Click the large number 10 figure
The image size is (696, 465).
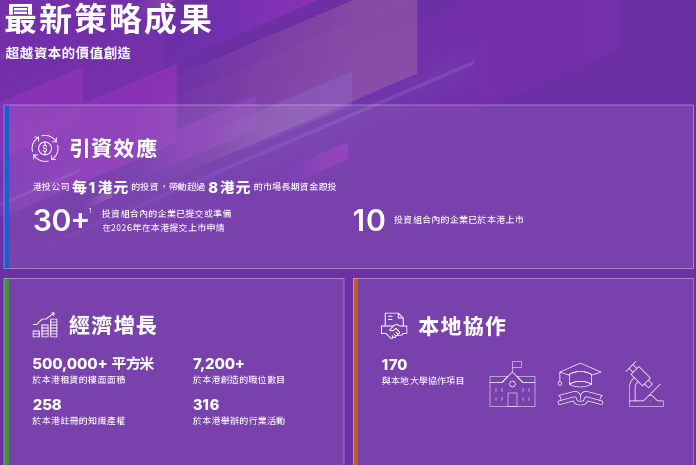click(x=368, y=220)
